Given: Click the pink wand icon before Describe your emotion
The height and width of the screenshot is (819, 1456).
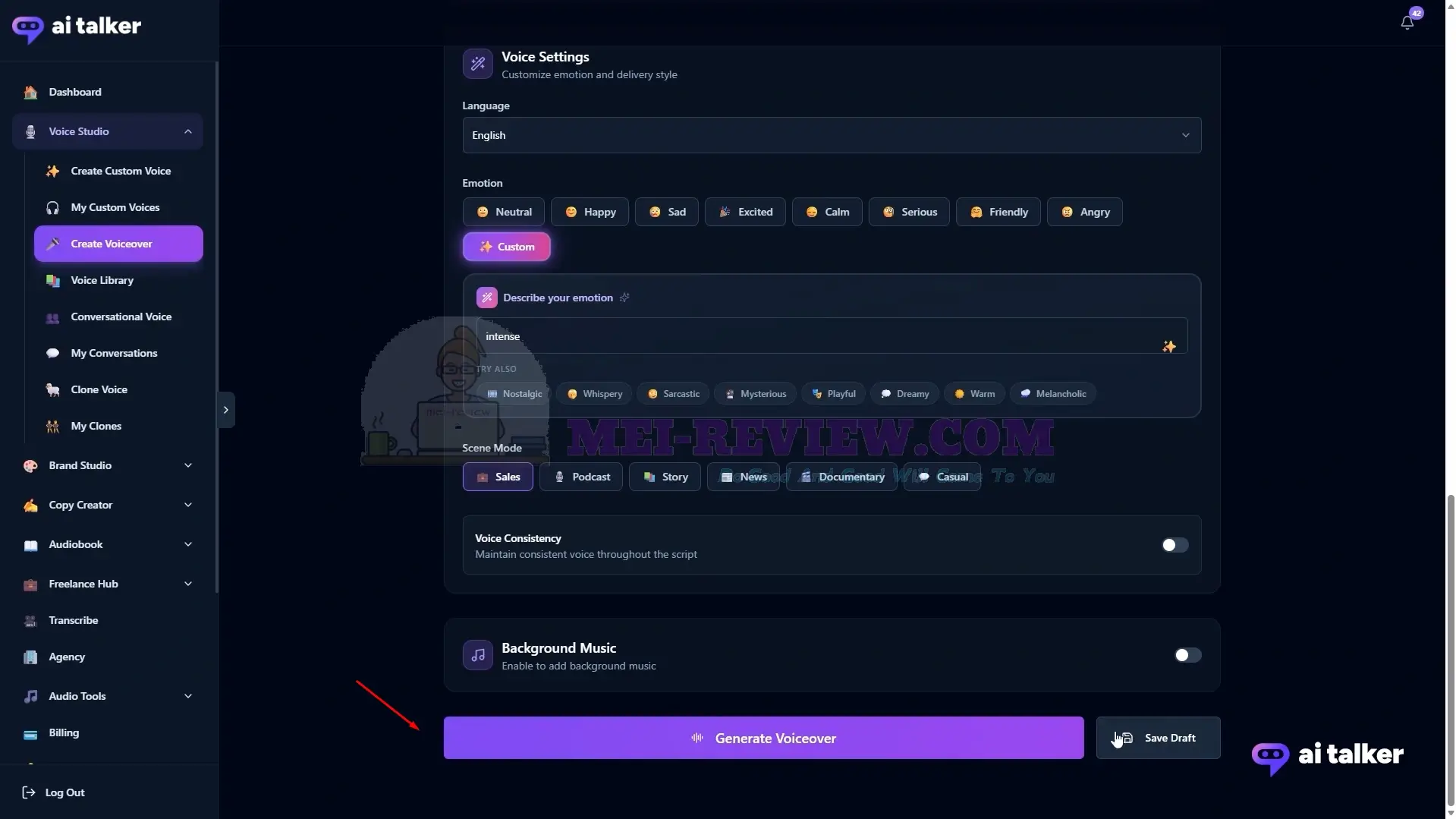Looking at the screenshot, I should [486, 298].
